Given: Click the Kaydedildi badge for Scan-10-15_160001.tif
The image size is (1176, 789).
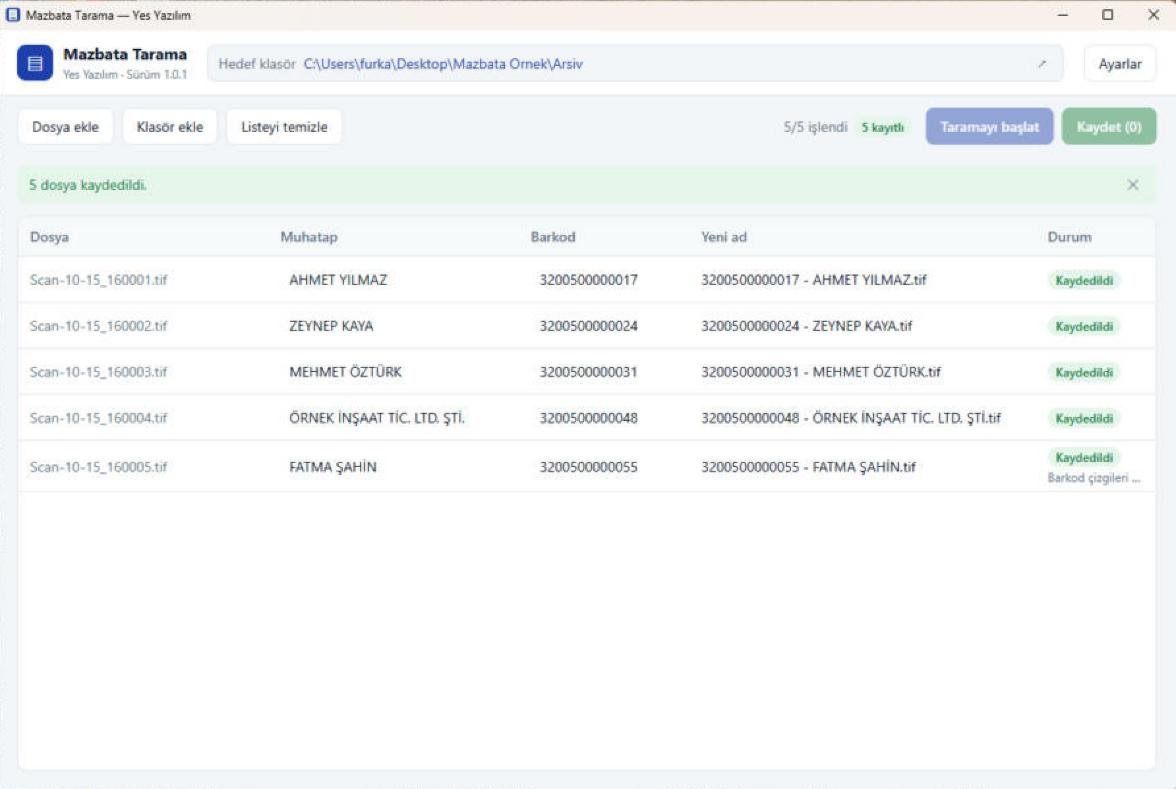Looking at the screenshot, I should pyautogui.click(x=1084, y=280).
